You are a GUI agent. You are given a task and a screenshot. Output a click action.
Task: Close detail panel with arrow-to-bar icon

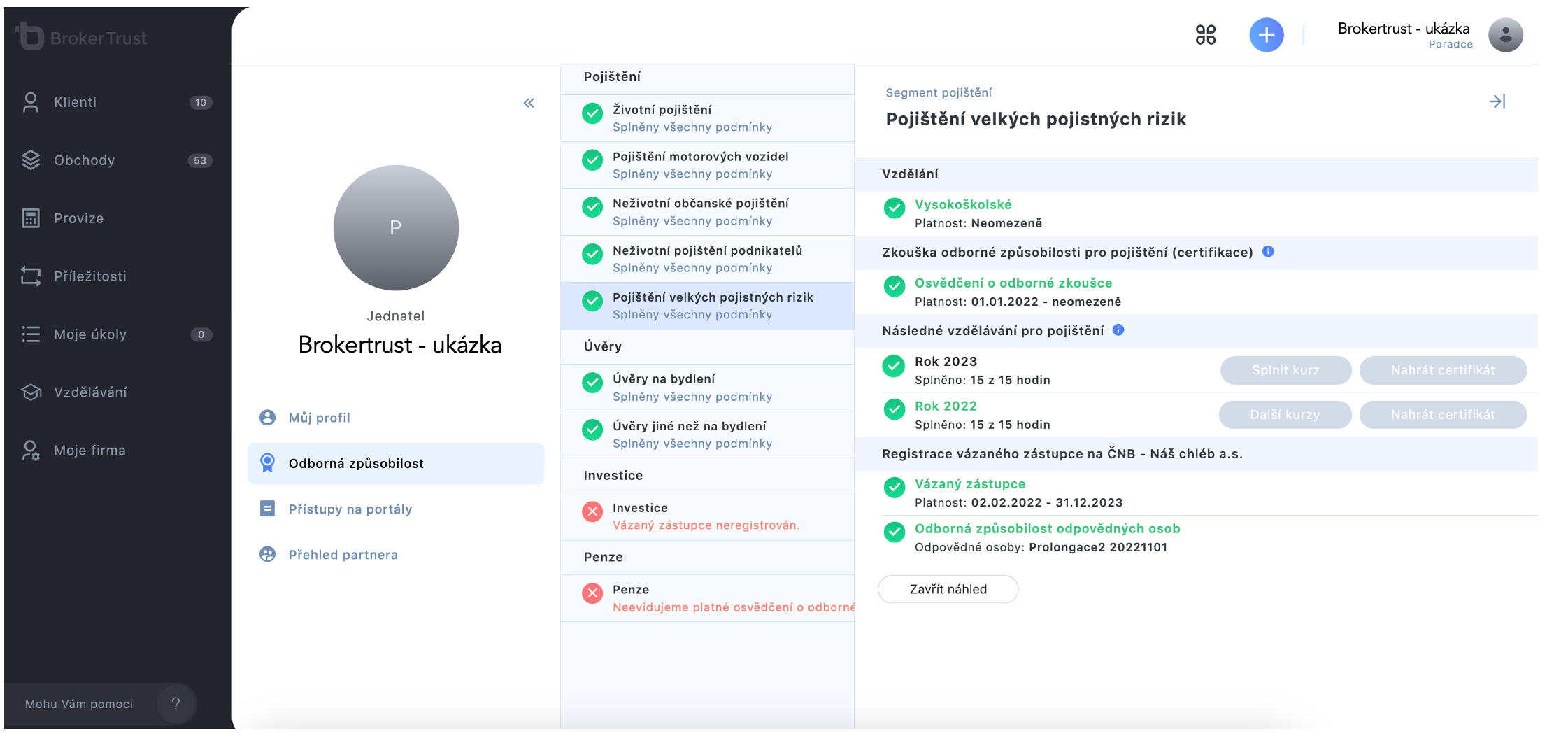pyautogui.click(x=1497, y=101)
